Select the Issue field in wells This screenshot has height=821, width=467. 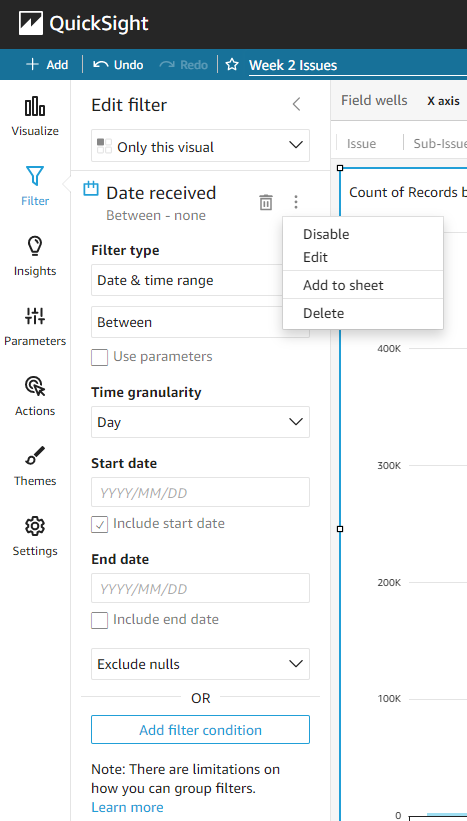[x=362, y=143]
